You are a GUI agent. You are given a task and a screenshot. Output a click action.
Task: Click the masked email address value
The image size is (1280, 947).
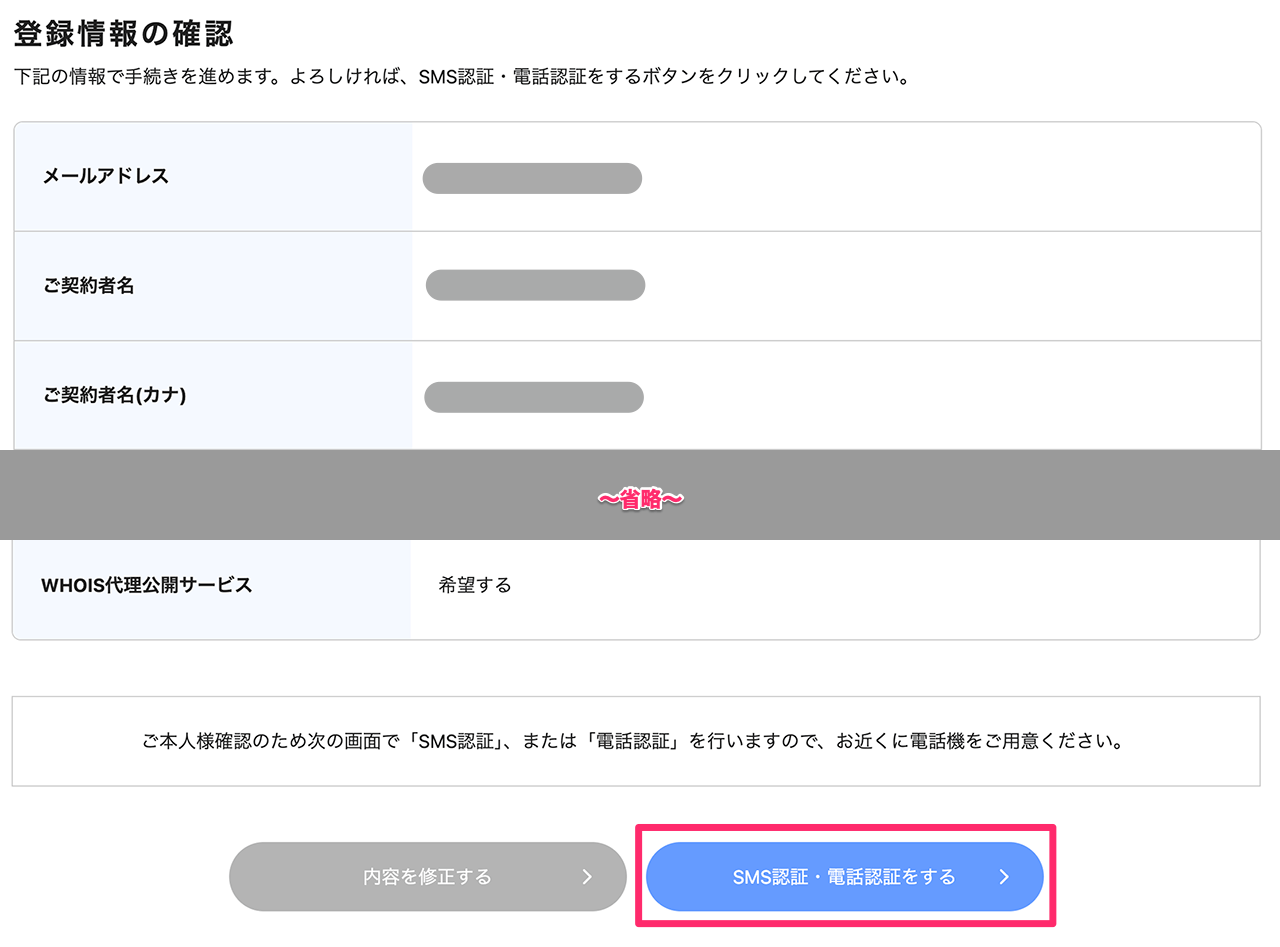tap(532, 178)
